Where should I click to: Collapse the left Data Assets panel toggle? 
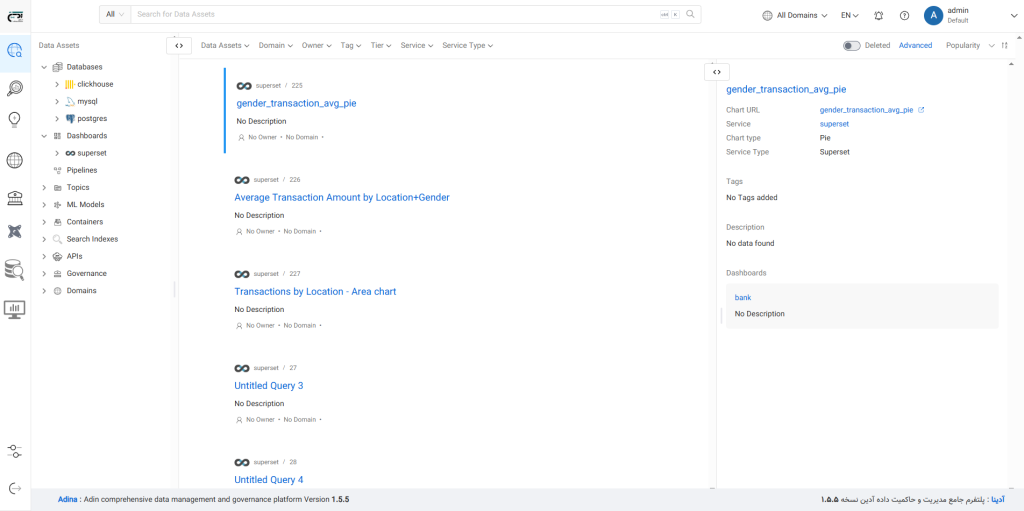click(x=178, y=46)
